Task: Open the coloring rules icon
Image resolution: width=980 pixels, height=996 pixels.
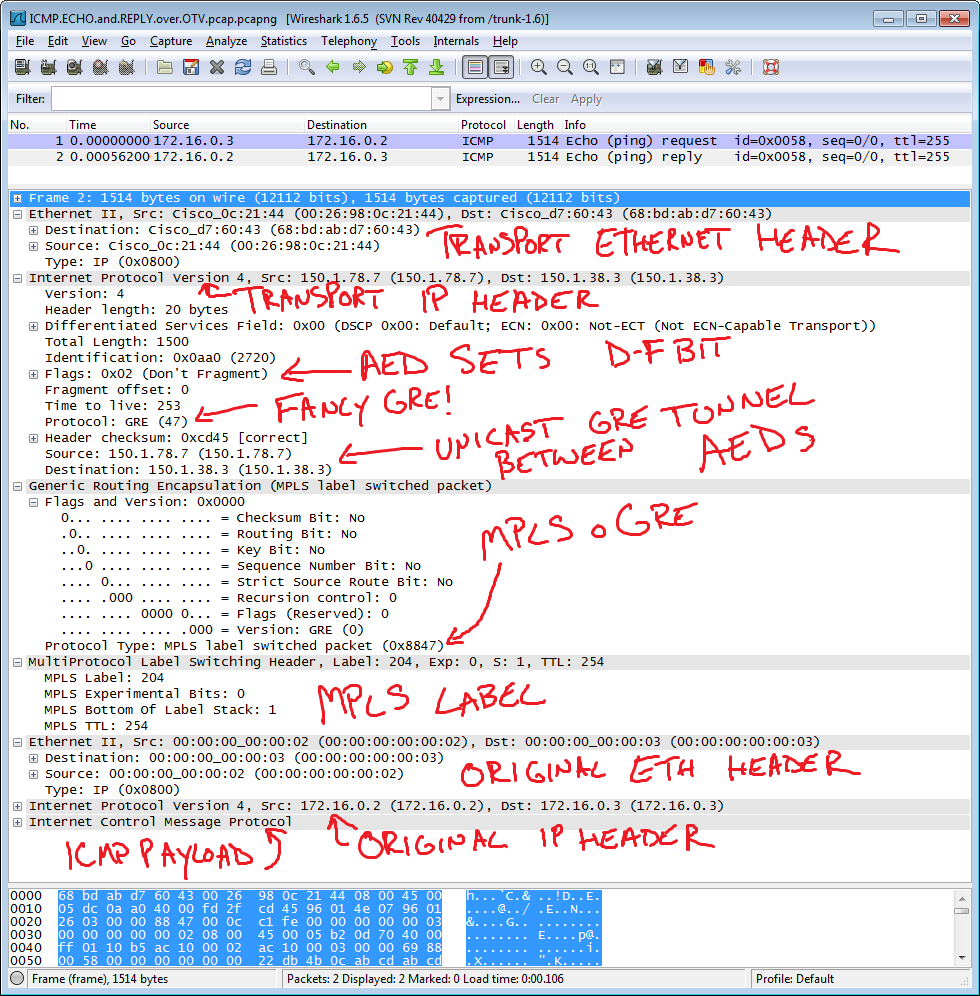Action: click(x=707, y=68)
